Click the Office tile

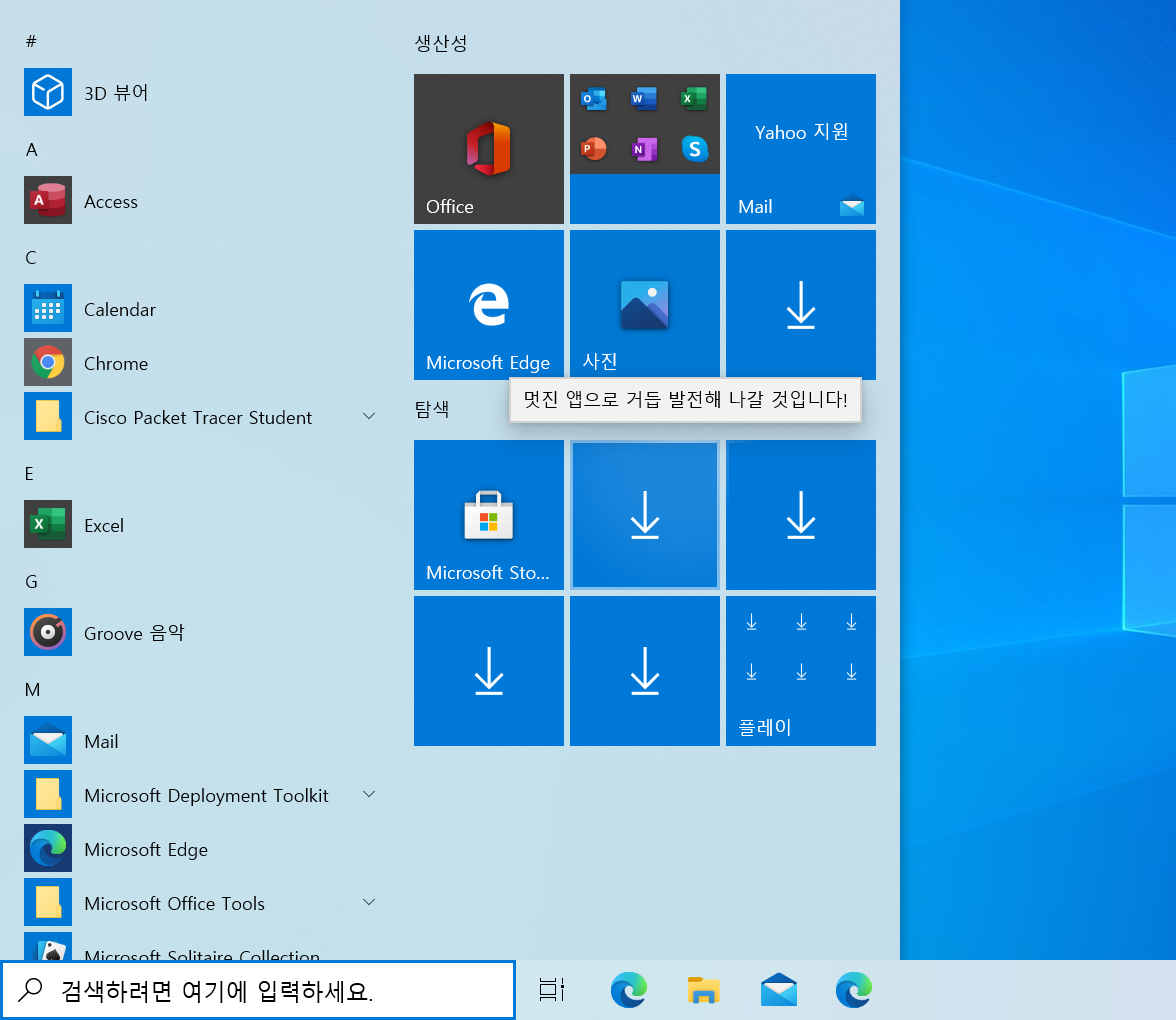pyautogui.click(x=489, y=148)
